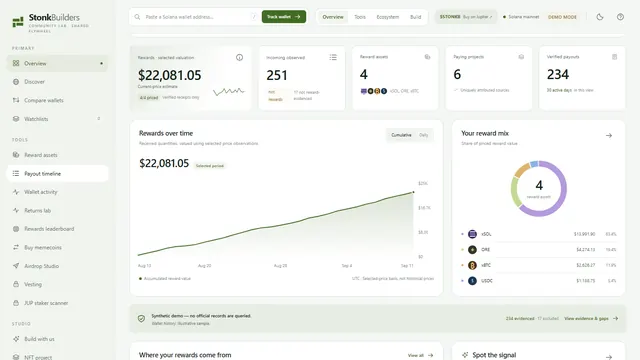Switch to the Ecosystem top tab

point(388,17)
